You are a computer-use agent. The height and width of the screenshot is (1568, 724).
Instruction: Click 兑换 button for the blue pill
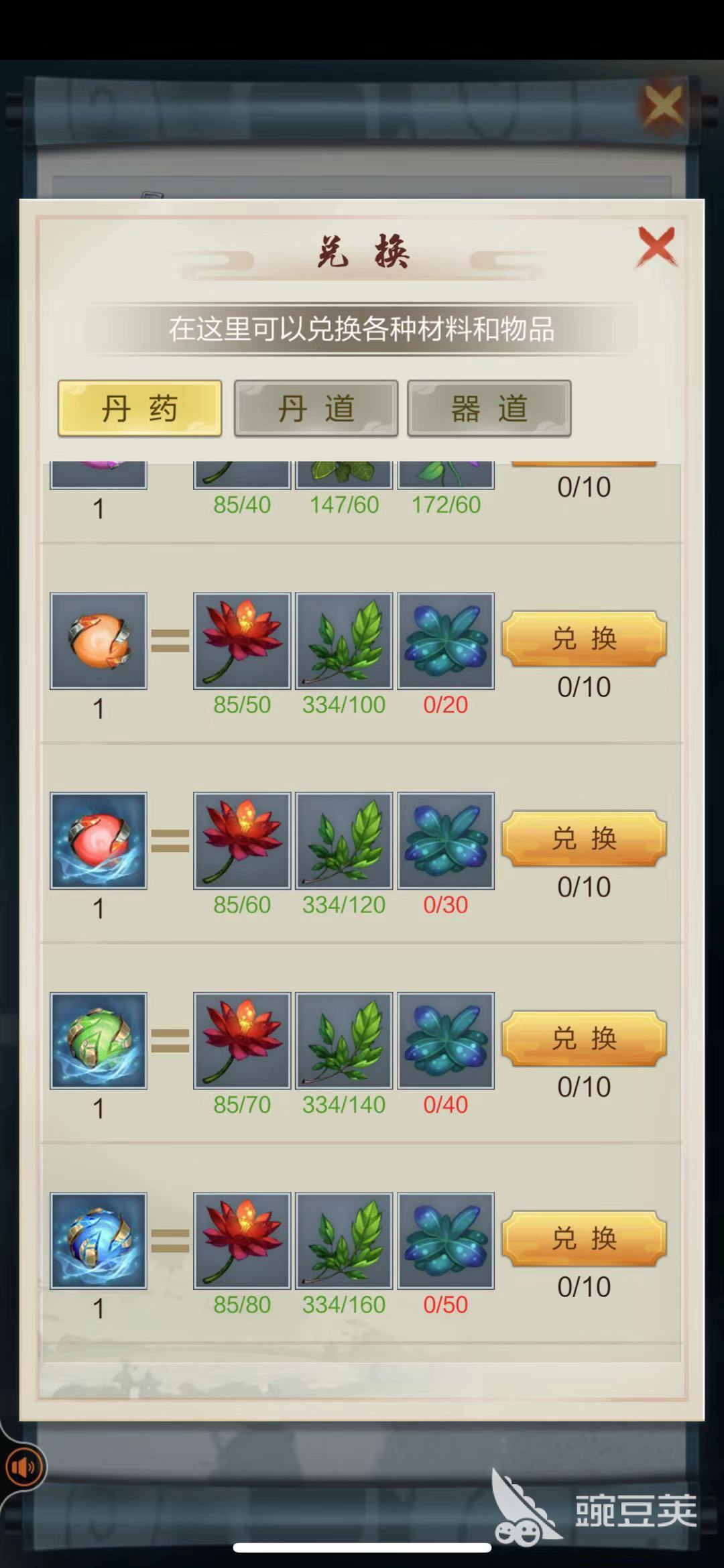584,1238
